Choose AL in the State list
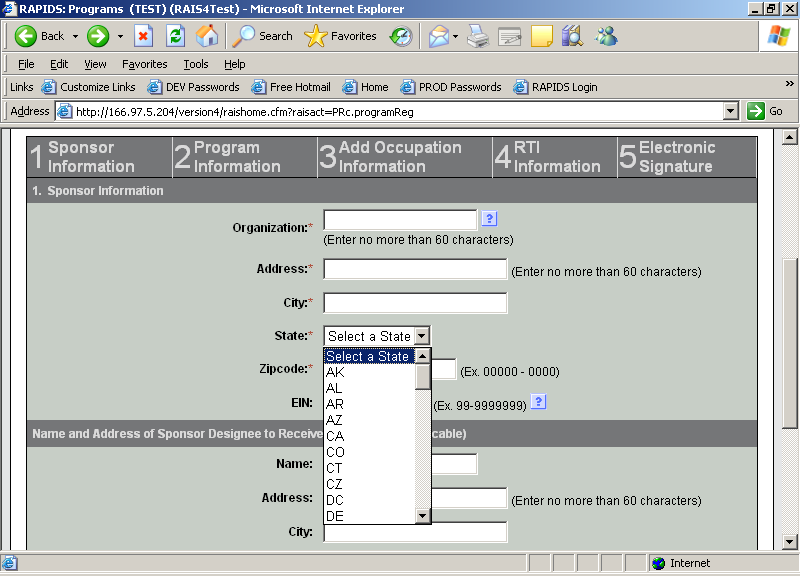800x576 pixels. pos(370,388)
